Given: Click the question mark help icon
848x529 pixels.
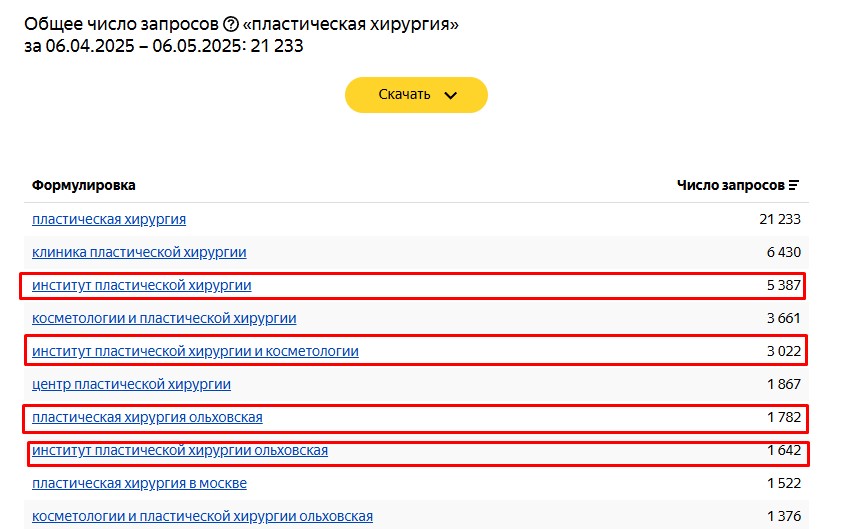Looking at the screenshot, I should click(x=231, y=24).
